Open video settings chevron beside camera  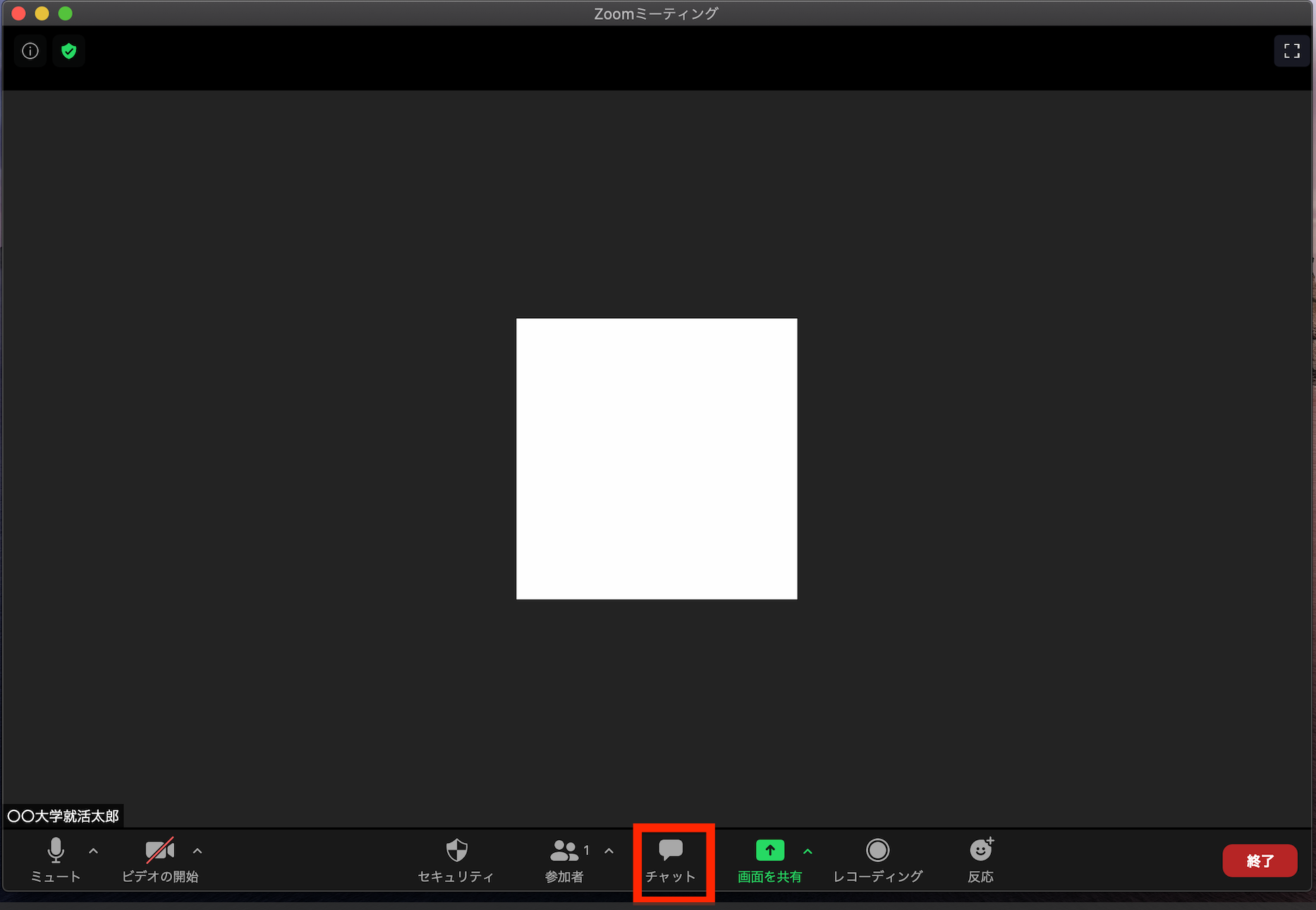tap(197, 851)
